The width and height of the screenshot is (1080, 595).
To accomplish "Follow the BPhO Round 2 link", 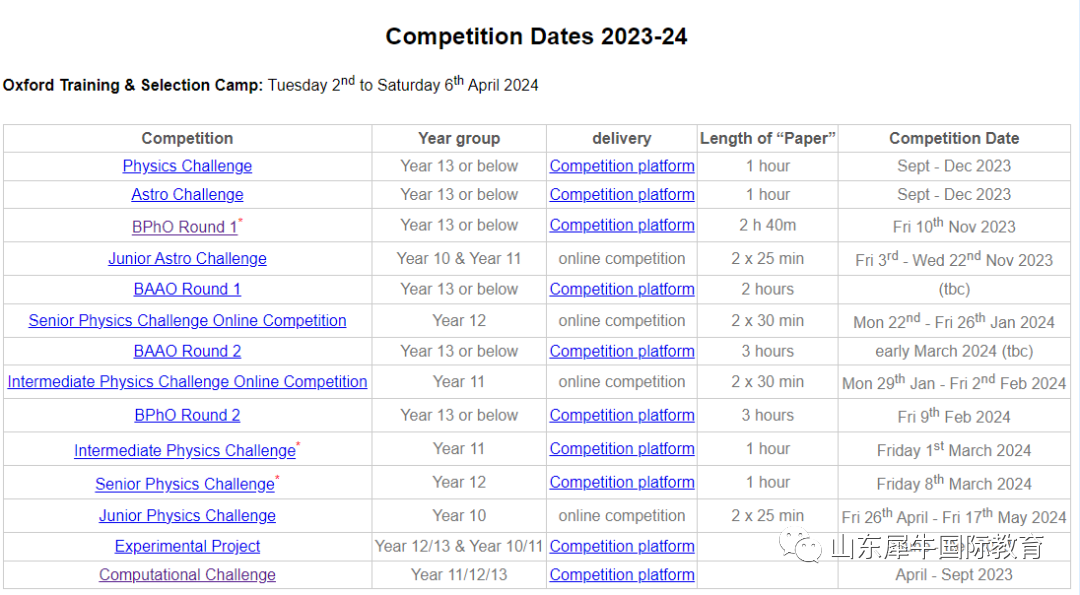I will coord(187,415).
